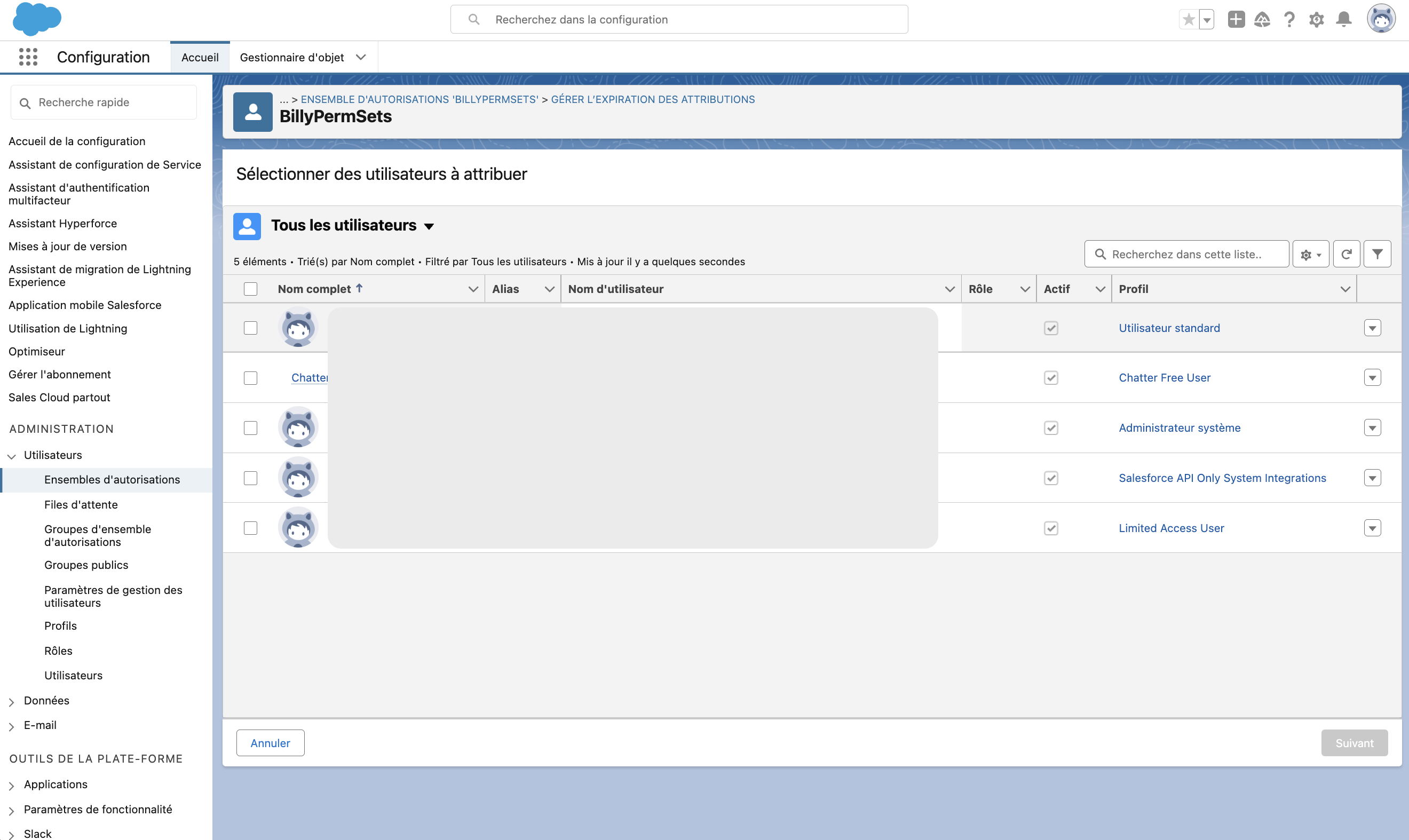1409x840 pixels.
Task: Open Tous les utilisateurs list view dropdown
Action: tap(429, 226)
